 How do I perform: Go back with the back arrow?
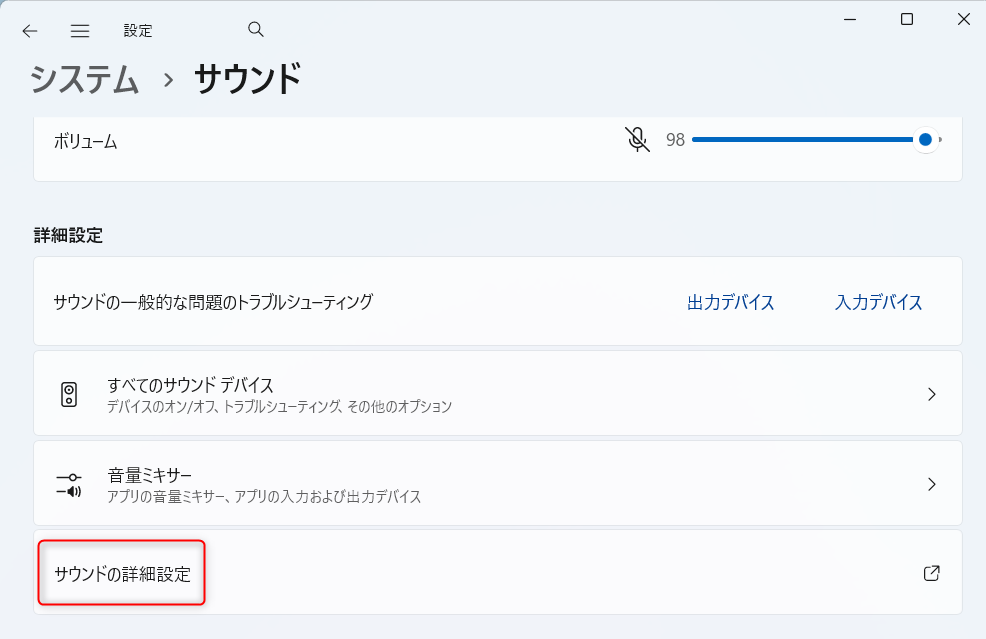30,31
